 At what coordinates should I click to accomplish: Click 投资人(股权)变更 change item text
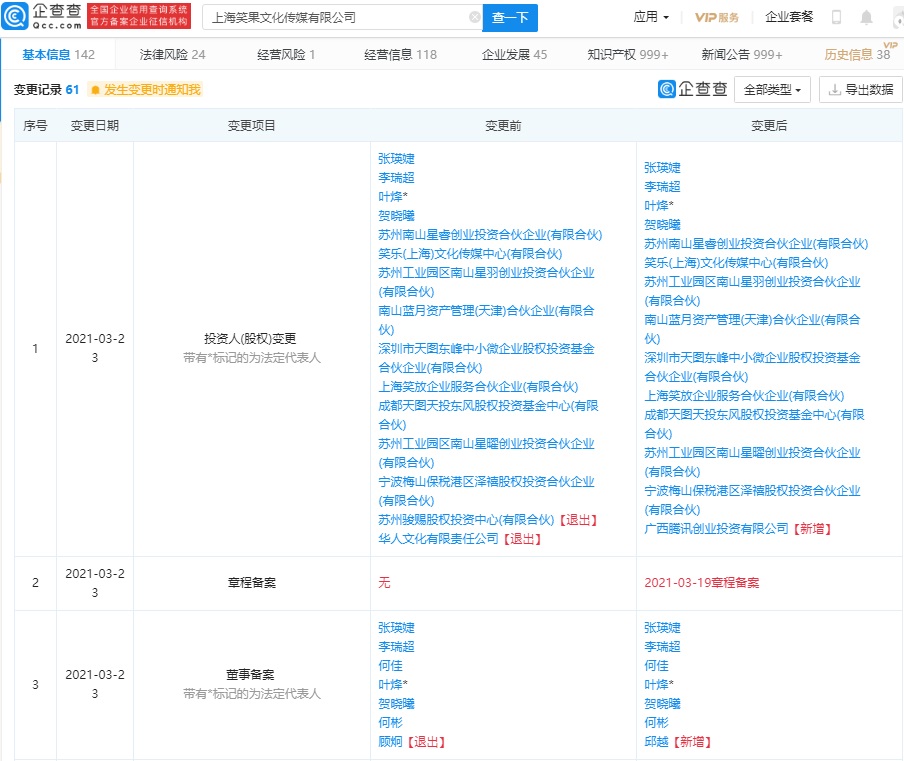pyautogui.click(x=250, y=339)
